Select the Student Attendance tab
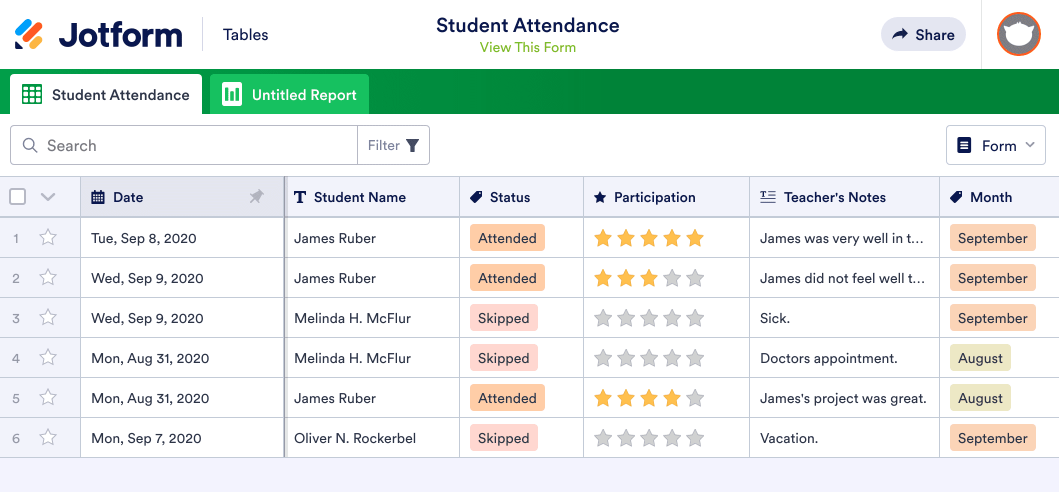The image size is (1059, 492). click(x=120, y=95)
